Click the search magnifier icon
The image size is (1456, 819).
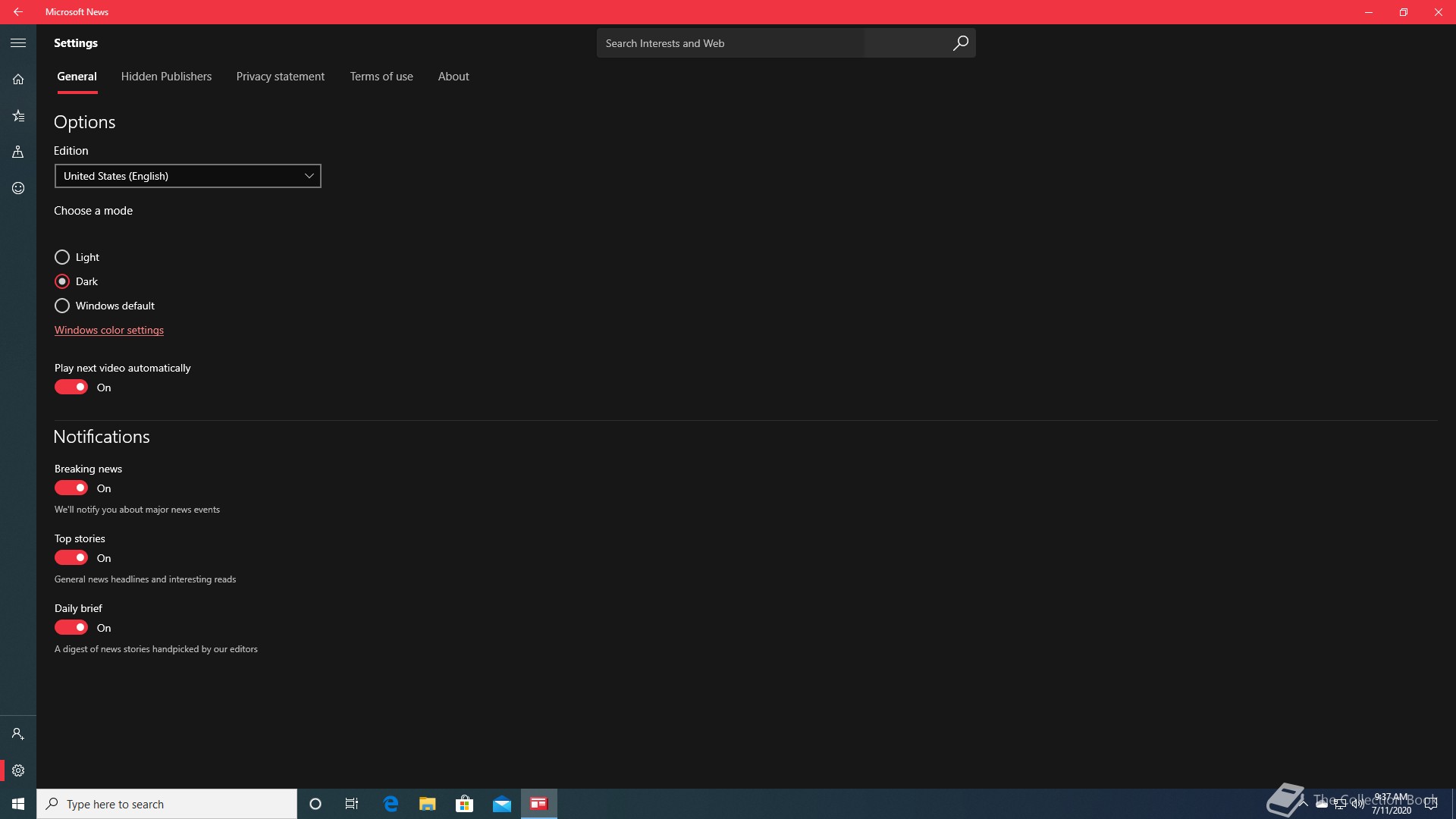coord(960,43)
